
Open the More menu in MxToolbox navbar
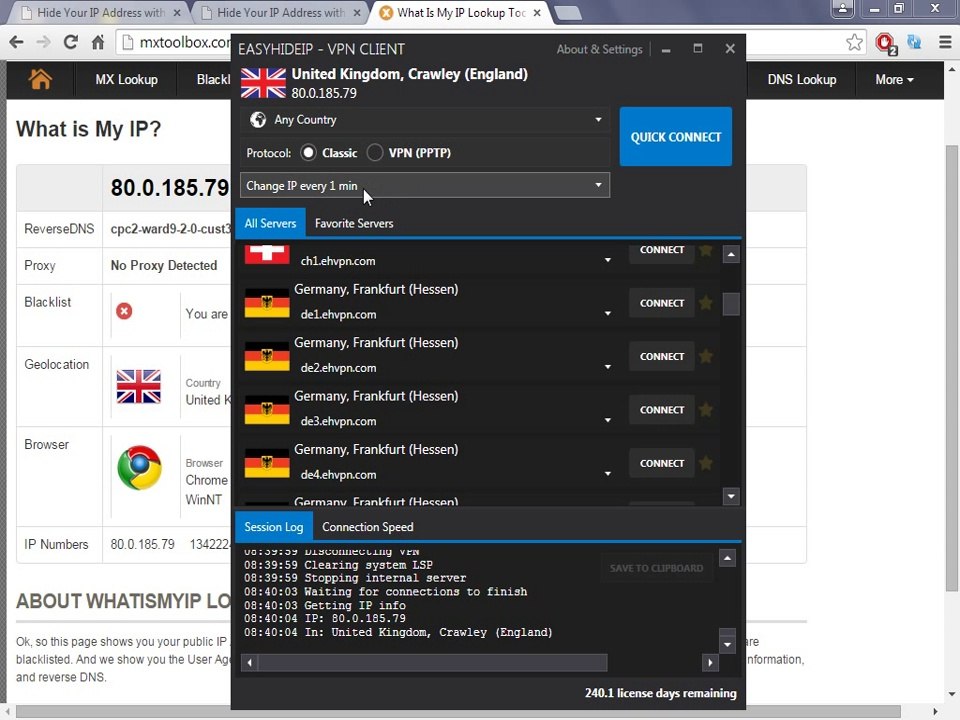(894, 80)
